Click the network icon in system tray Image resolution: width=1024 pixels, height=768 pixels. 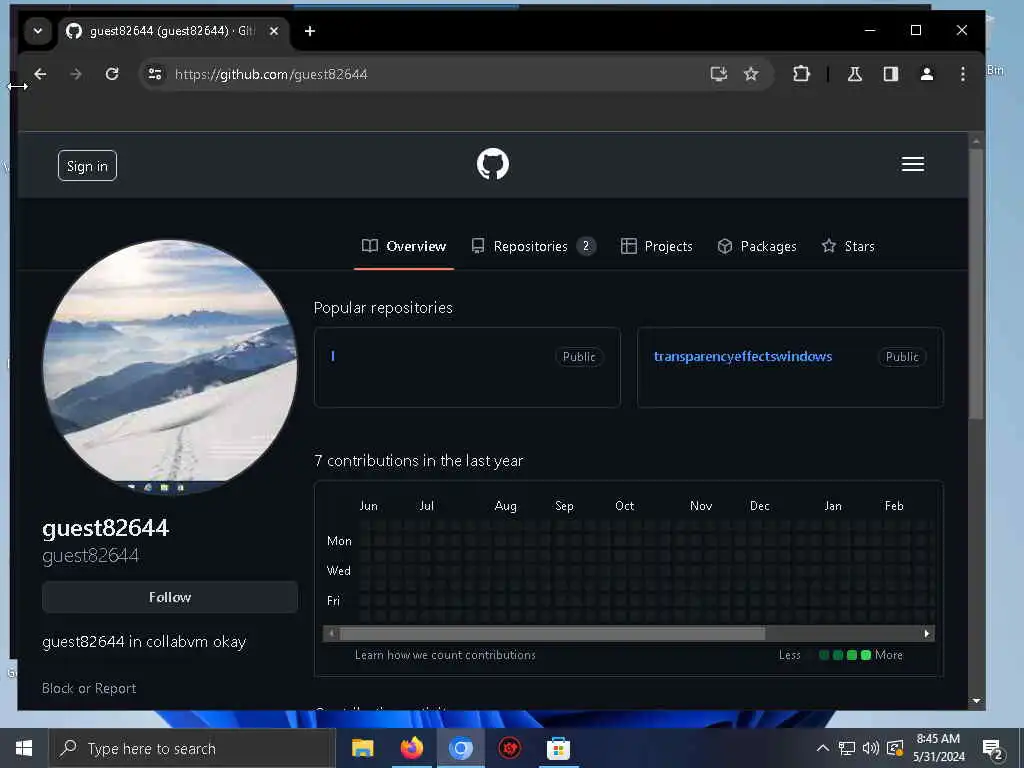point(846,748)
